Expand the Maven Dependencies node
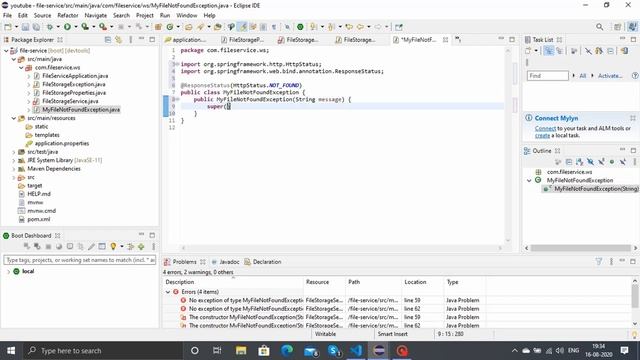The height and width of the screenshot is (360, 640). coord(13,169)
